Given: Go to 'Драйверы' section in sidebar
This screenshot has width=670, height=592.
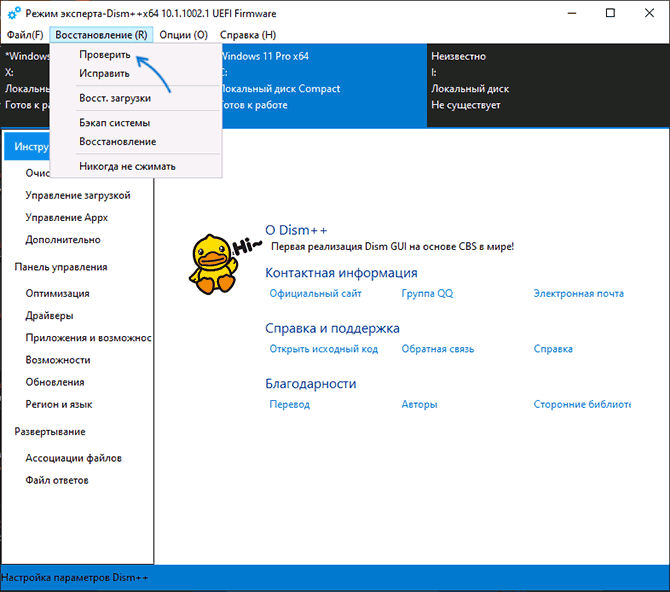Looking at the screenshot, I should tap(49, 315).
